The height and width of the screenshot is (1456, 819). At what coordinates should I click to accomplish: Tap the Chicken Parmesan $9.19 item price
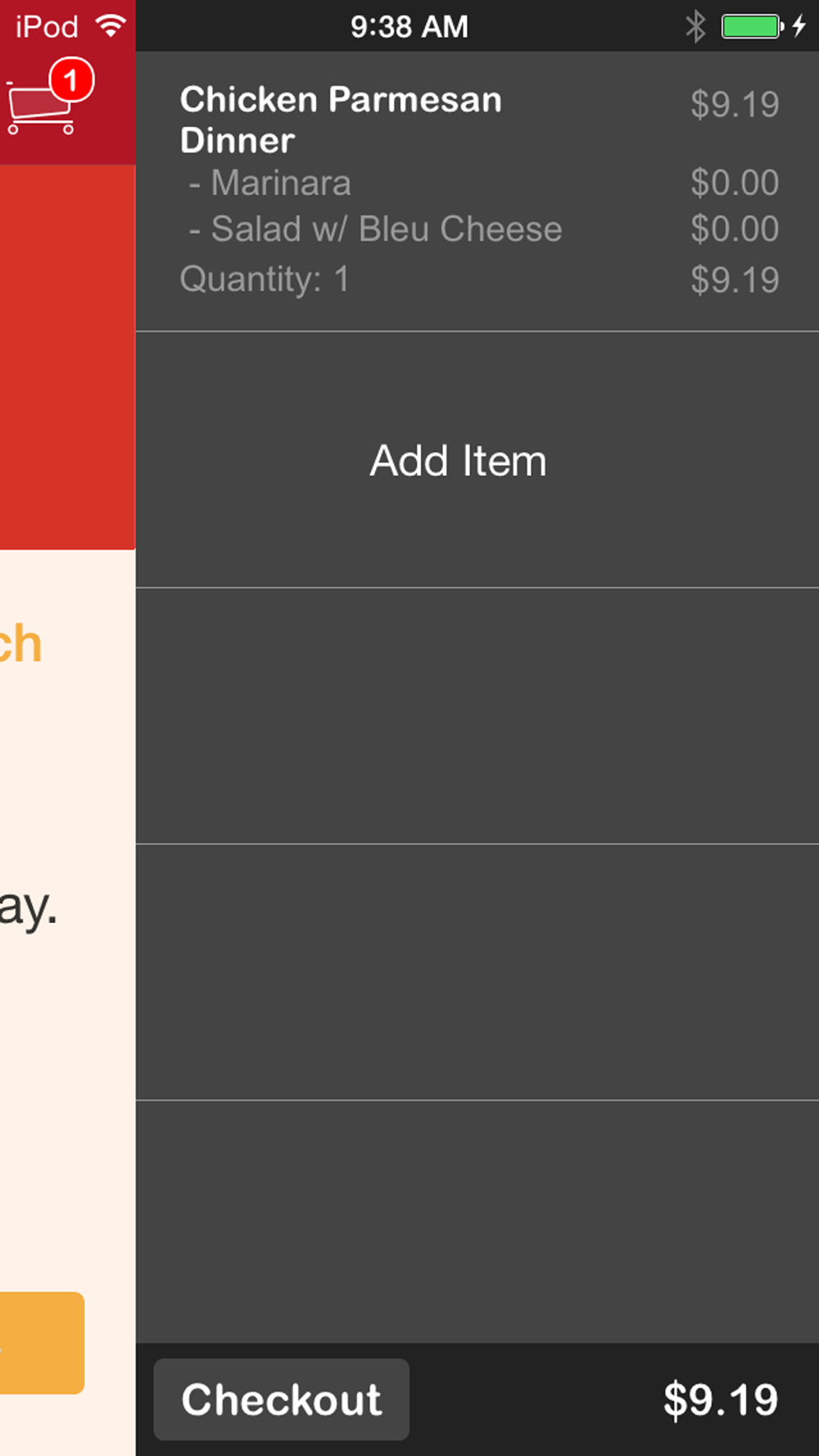click(x=735, y=104)
